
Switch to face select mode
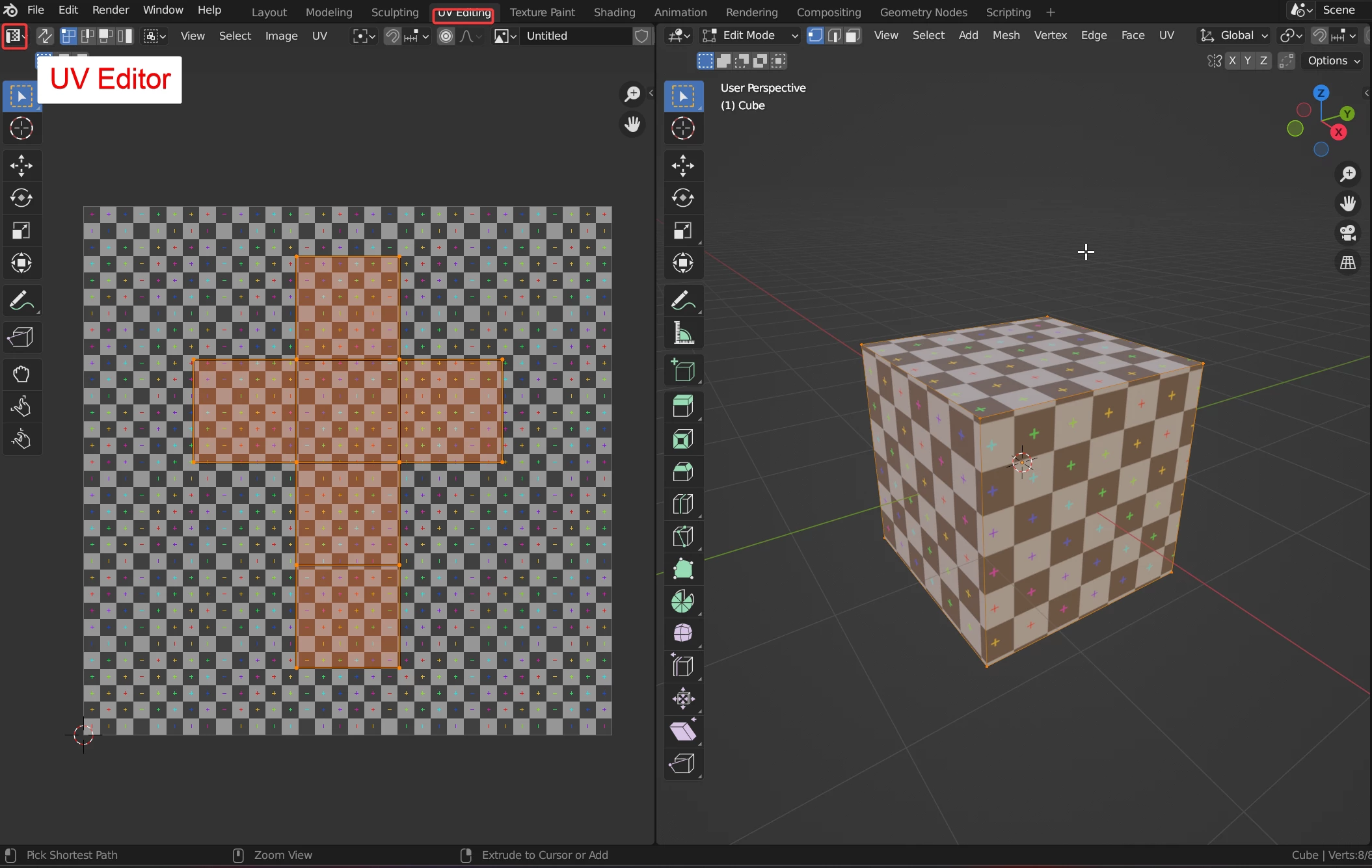coord(853,36)
